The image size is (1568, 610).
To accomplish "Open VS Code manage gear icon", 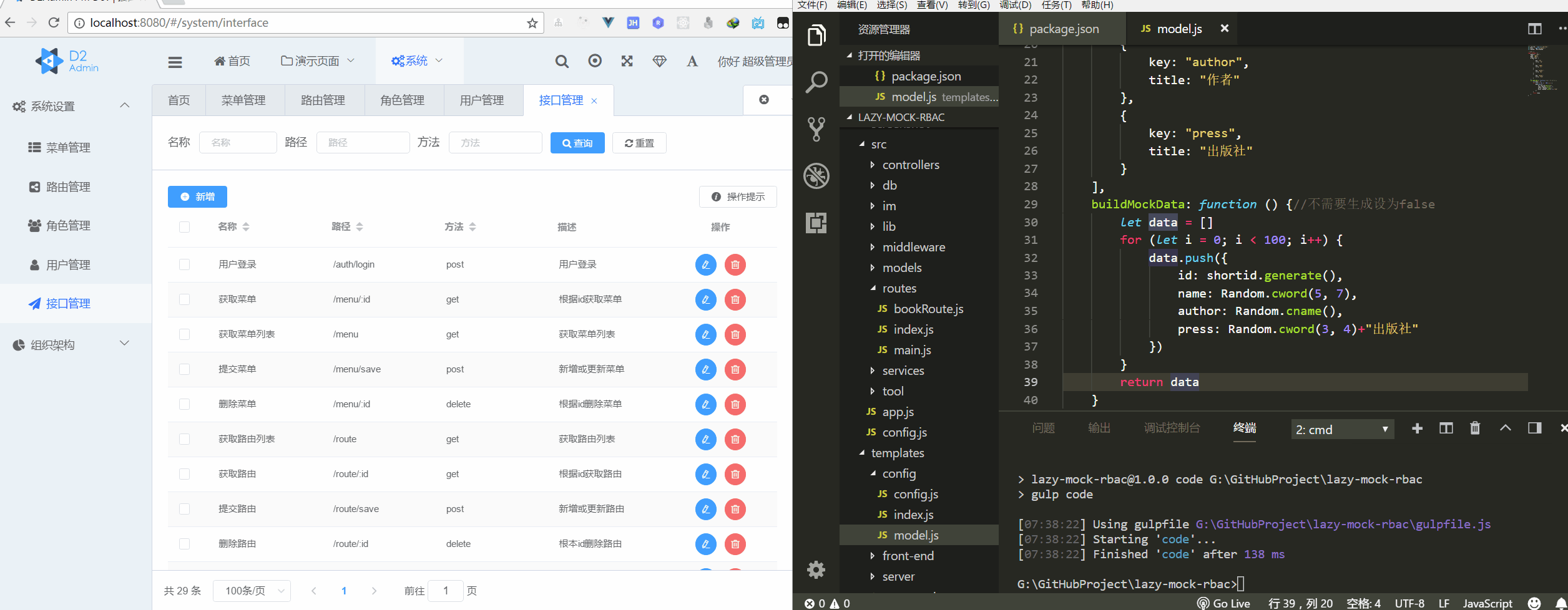I will [816, 569].
